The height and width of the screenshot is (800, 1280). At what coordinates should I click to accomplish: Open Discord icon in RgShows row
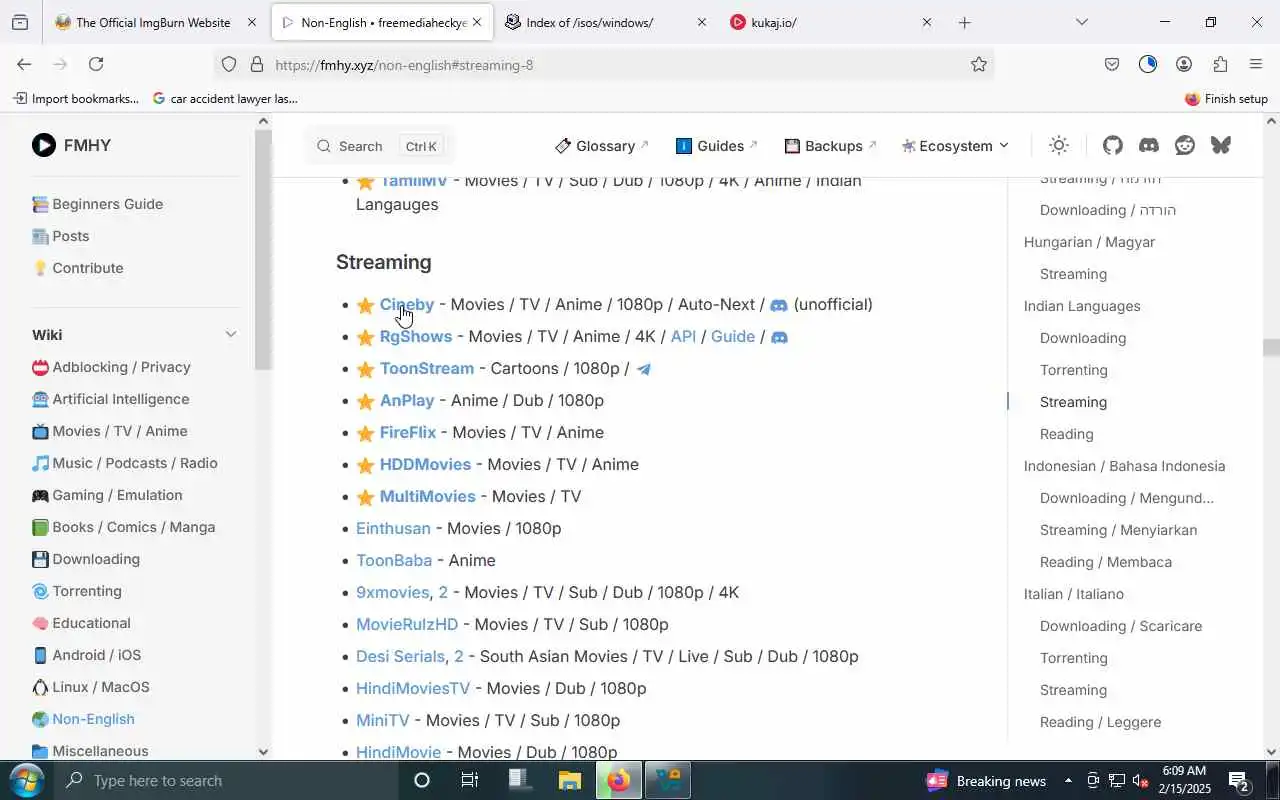(779, 337)
